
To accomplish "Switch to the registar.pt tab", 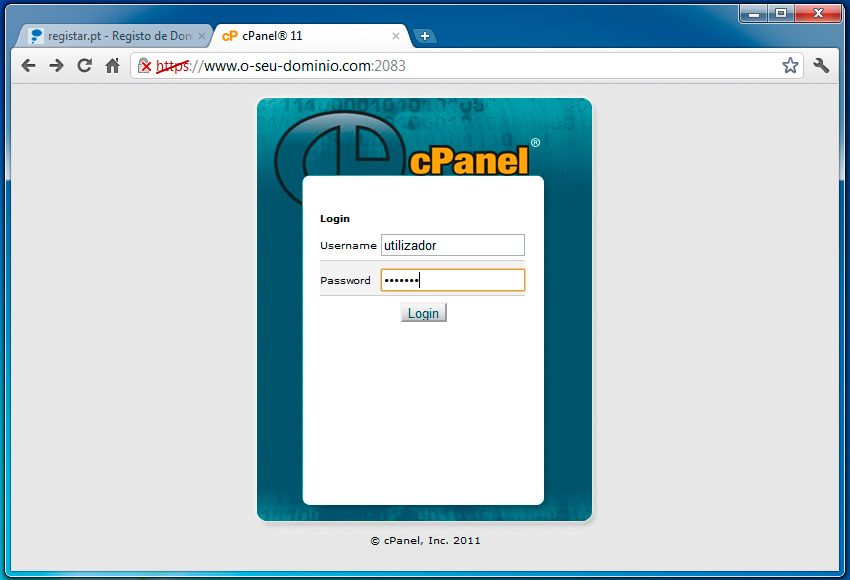I will (x=114, y=36).
